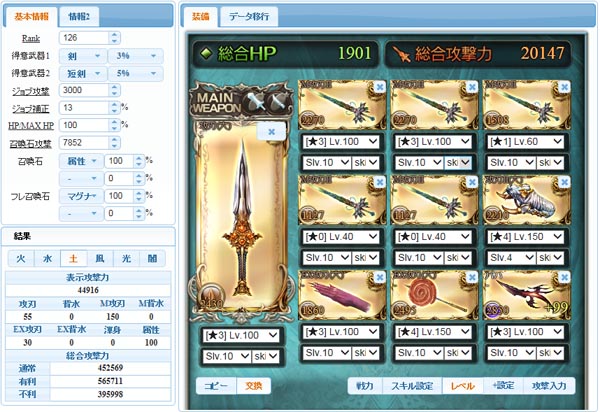This screenshot has width=600, height=412.
Task: Open the データ移行 tab
Action: [x=249, y=16]
